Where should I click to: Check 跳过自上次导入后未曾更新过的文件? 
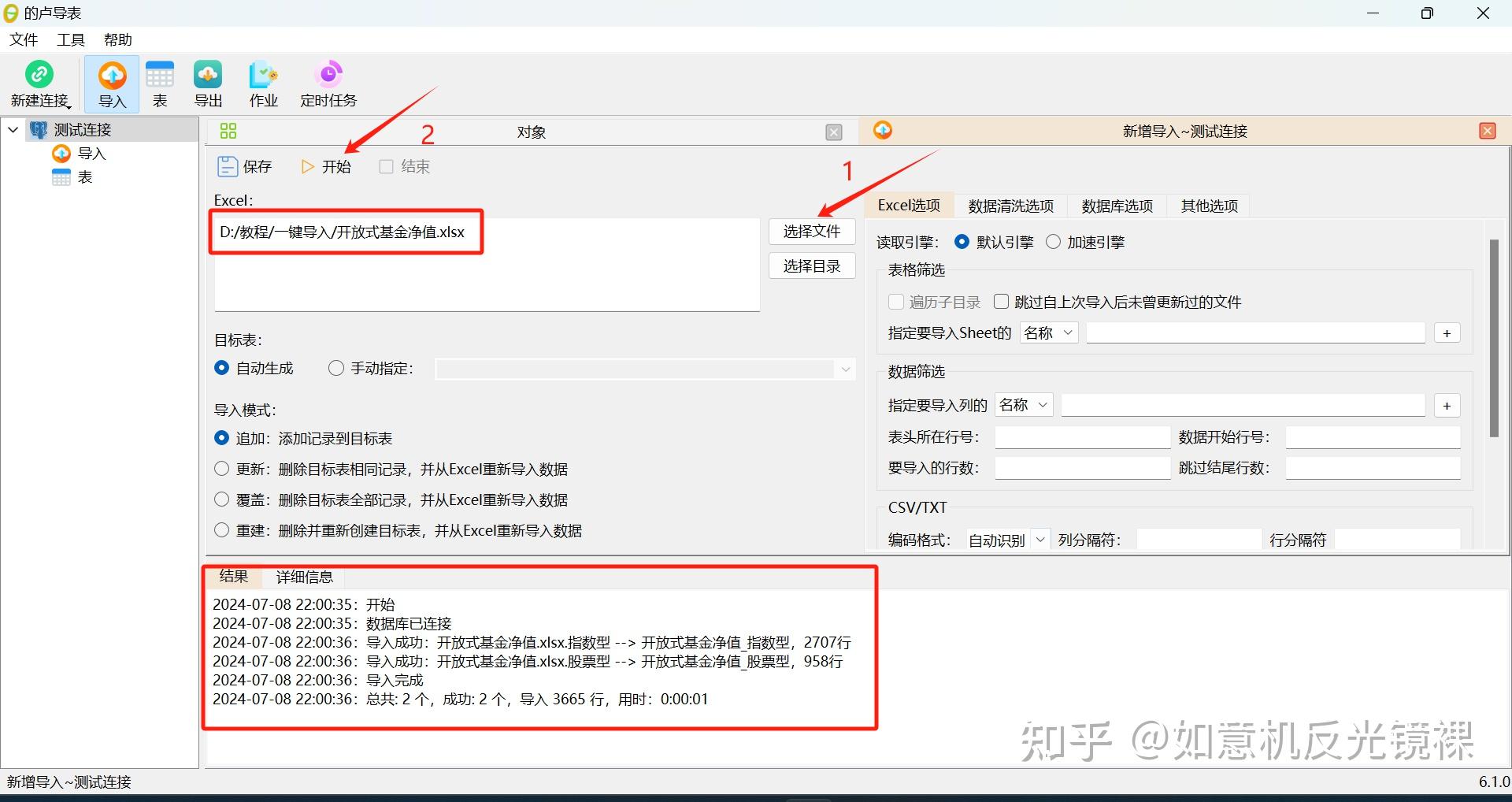coord(1001,301)
